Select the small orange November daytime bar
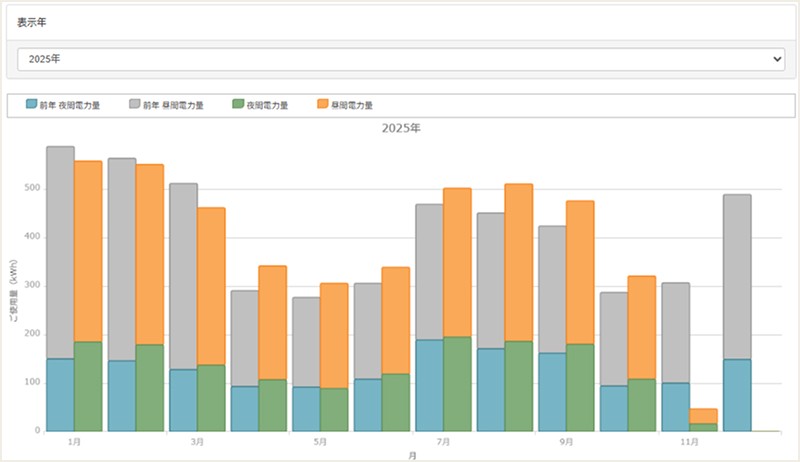The image size is (800, 462). click(x=703, y=416)
